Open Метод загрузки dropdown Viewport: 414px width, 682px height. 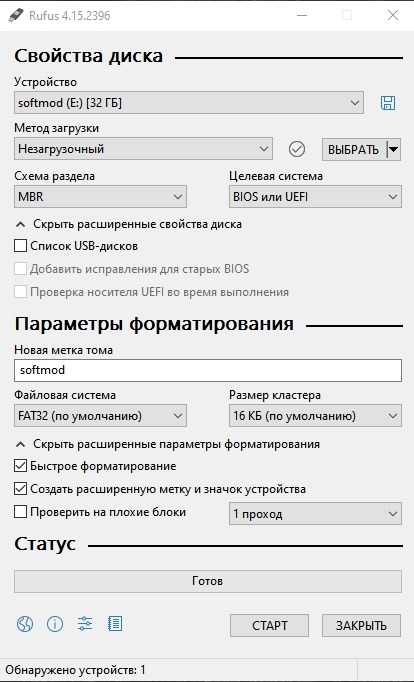tap(143, 149)
